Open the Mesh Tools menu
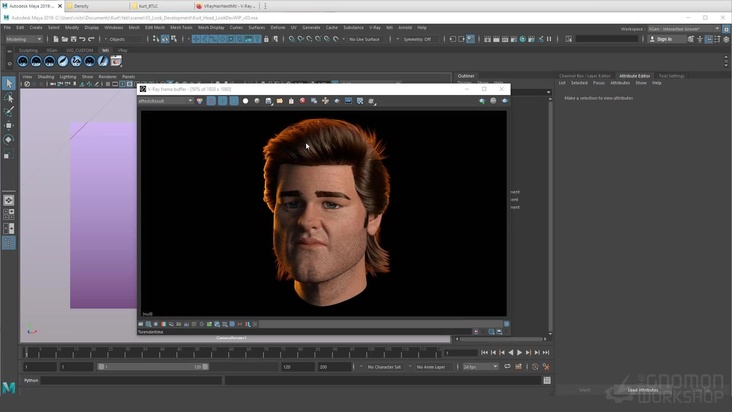 tap(181, 28)
